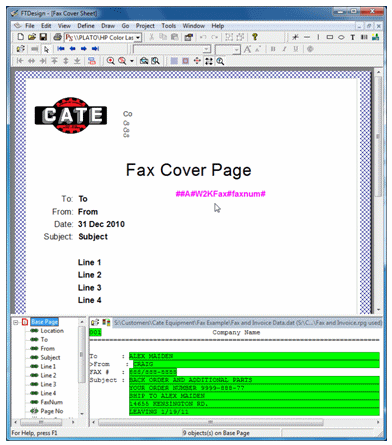Select FaxNum item in object tree
The image size is (392, 445).
[x=51, y=402]
